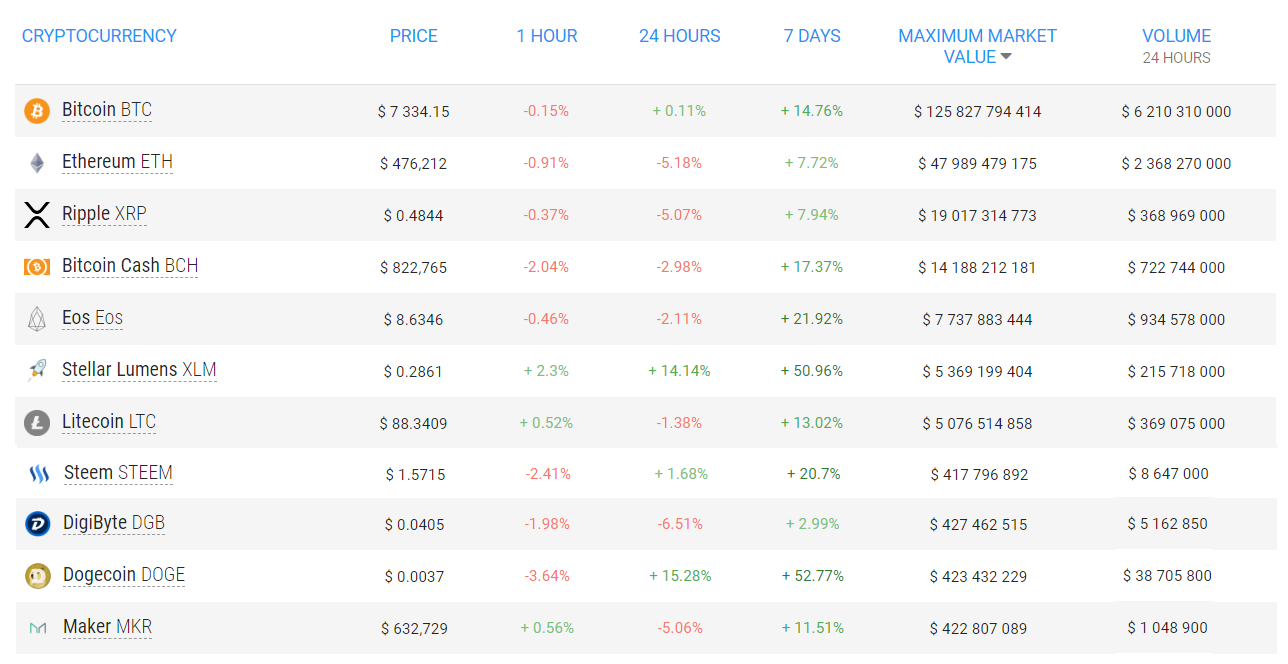Click Litecoin volume $ 369 075 000
Screen dimensions: 1288x664
(x=1177, y=424)
